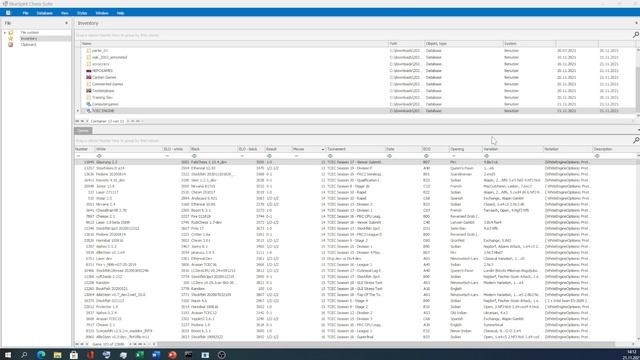Click the Number column equals filter operator
Screen dimensions: 640x360
(78, 156)
